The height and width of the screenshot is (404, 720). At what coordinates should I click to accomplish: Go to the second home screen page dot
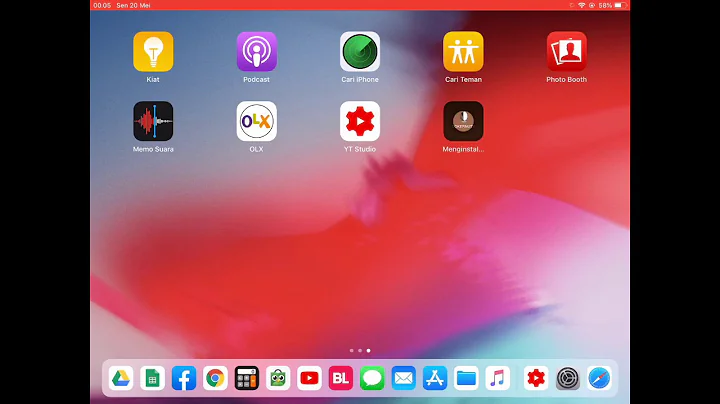pyautogui.click(x=360, y=351)
